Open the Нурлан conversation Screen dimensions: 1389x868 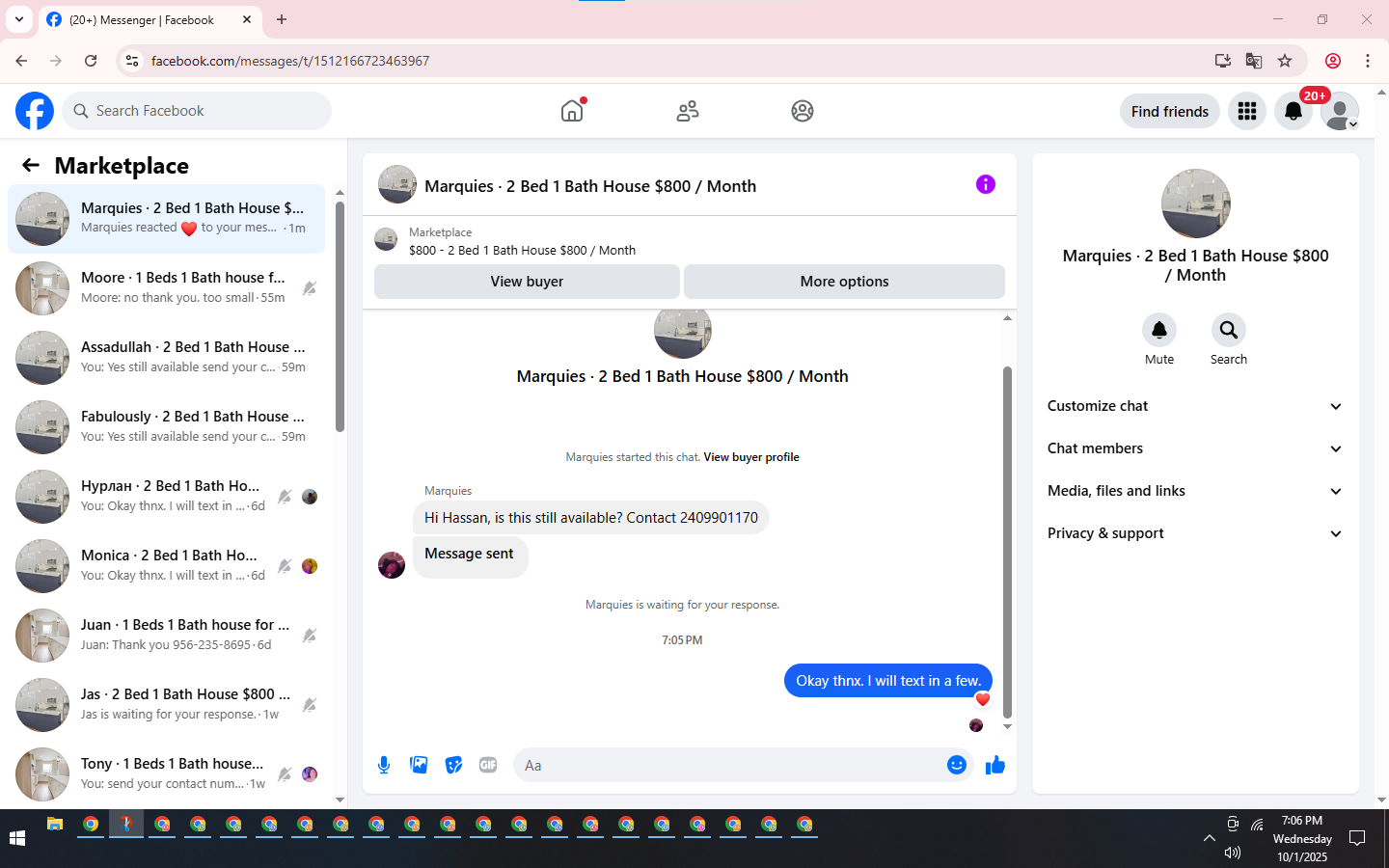pos(166,497)
